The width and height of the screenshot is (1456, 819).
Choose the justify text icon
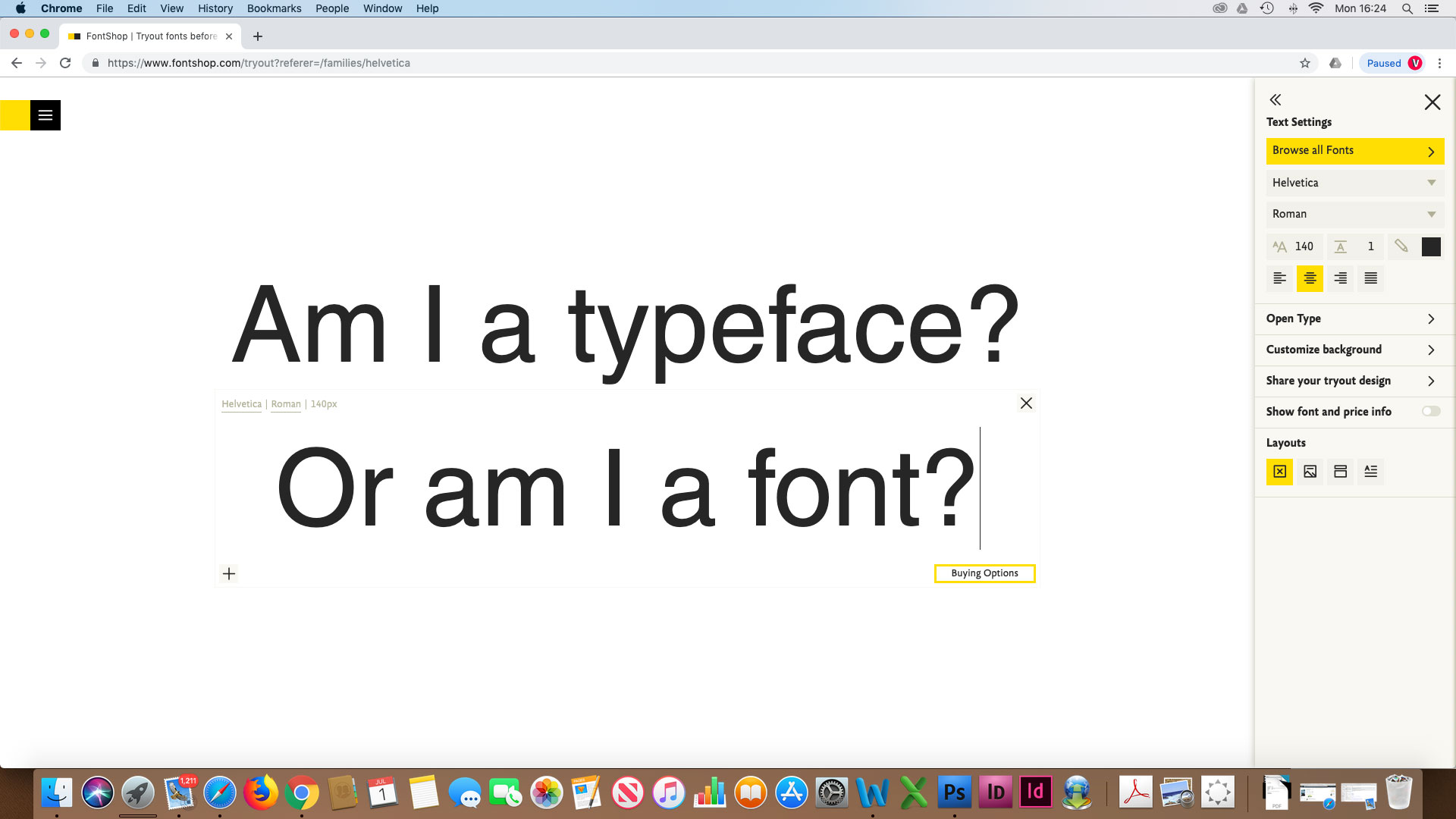point(1370,278)
